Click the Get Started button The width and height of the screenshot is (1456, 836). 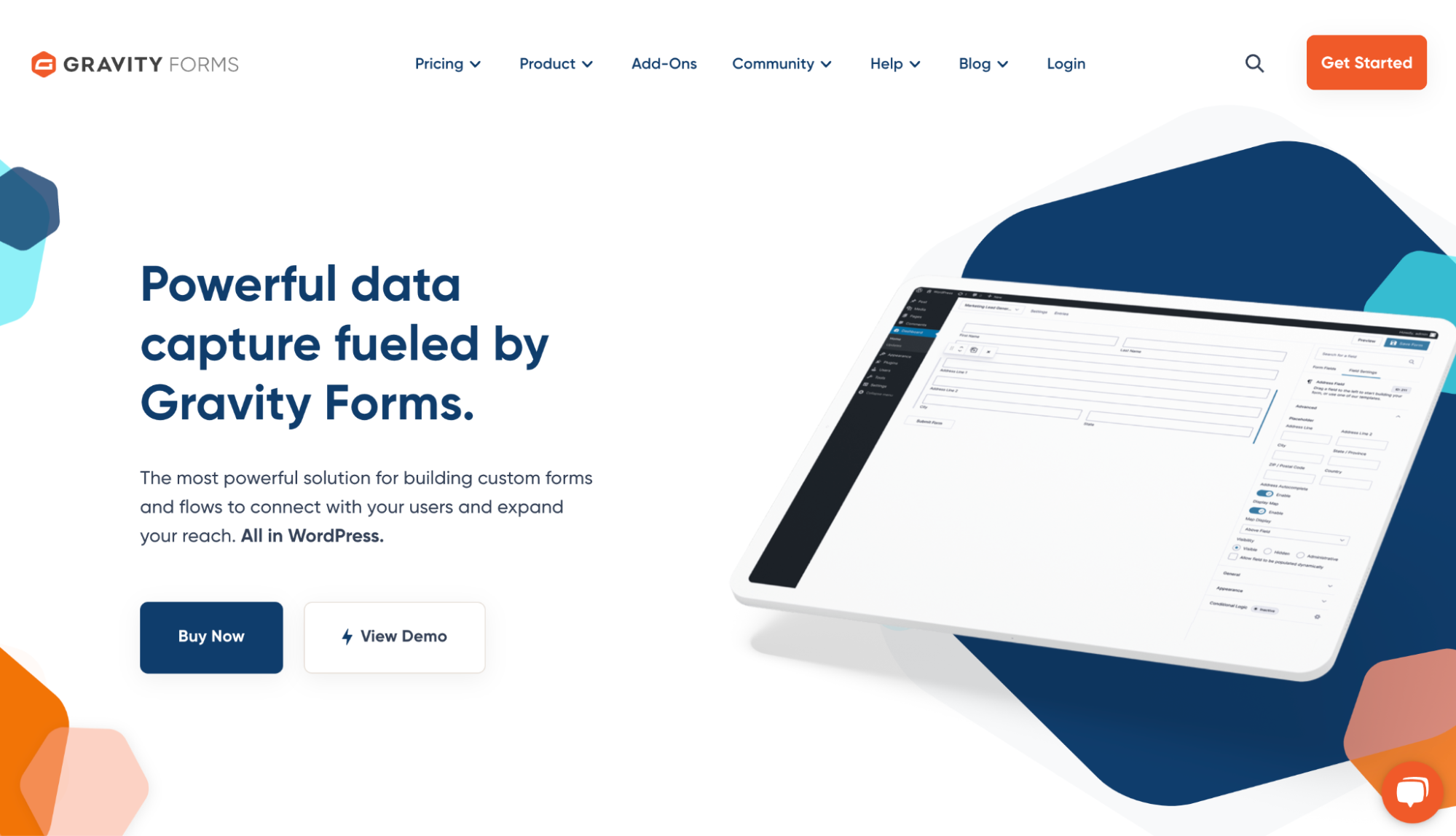(x=1367, y=62)
